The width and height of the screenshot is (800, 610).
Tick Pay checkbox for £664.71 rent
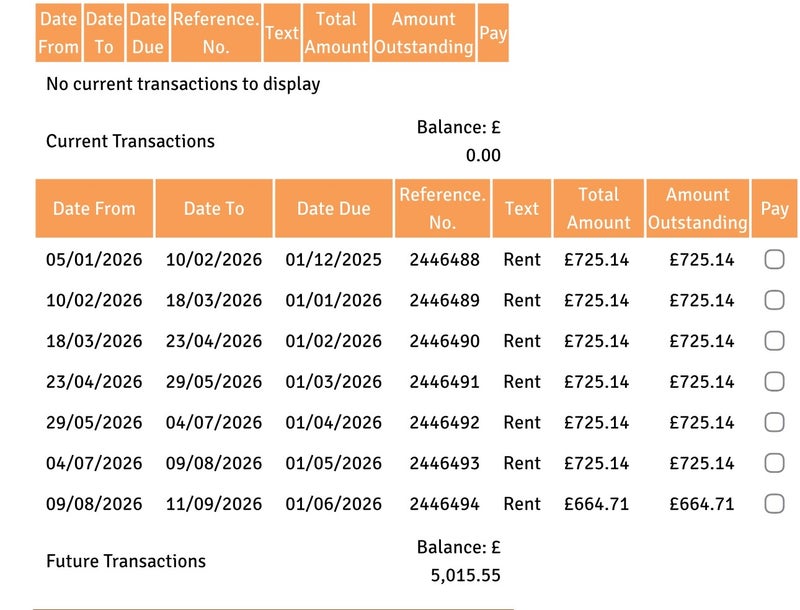pyautogui.click(x=774, y=504)
